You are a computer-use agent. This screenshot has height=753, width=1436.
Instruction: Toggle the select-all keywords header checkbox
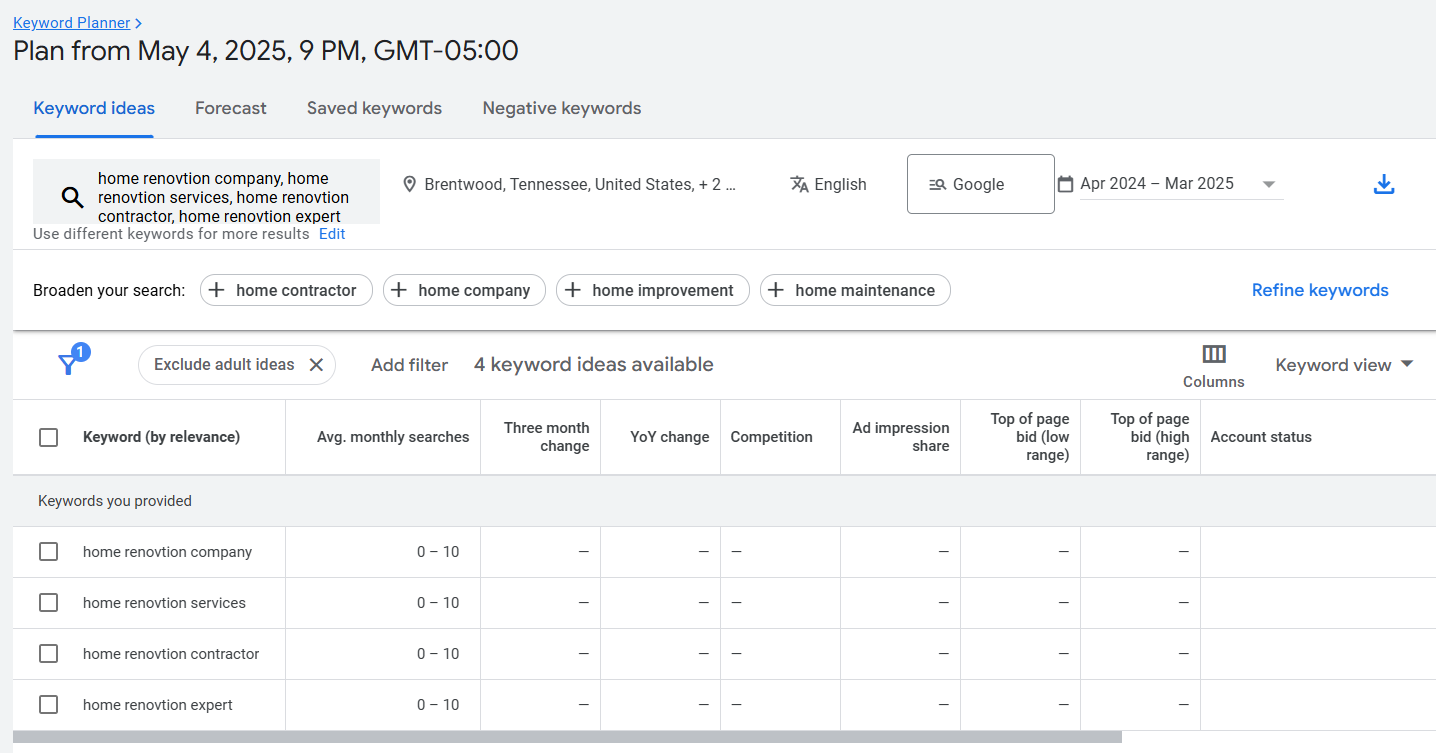(x=48, y=437)
